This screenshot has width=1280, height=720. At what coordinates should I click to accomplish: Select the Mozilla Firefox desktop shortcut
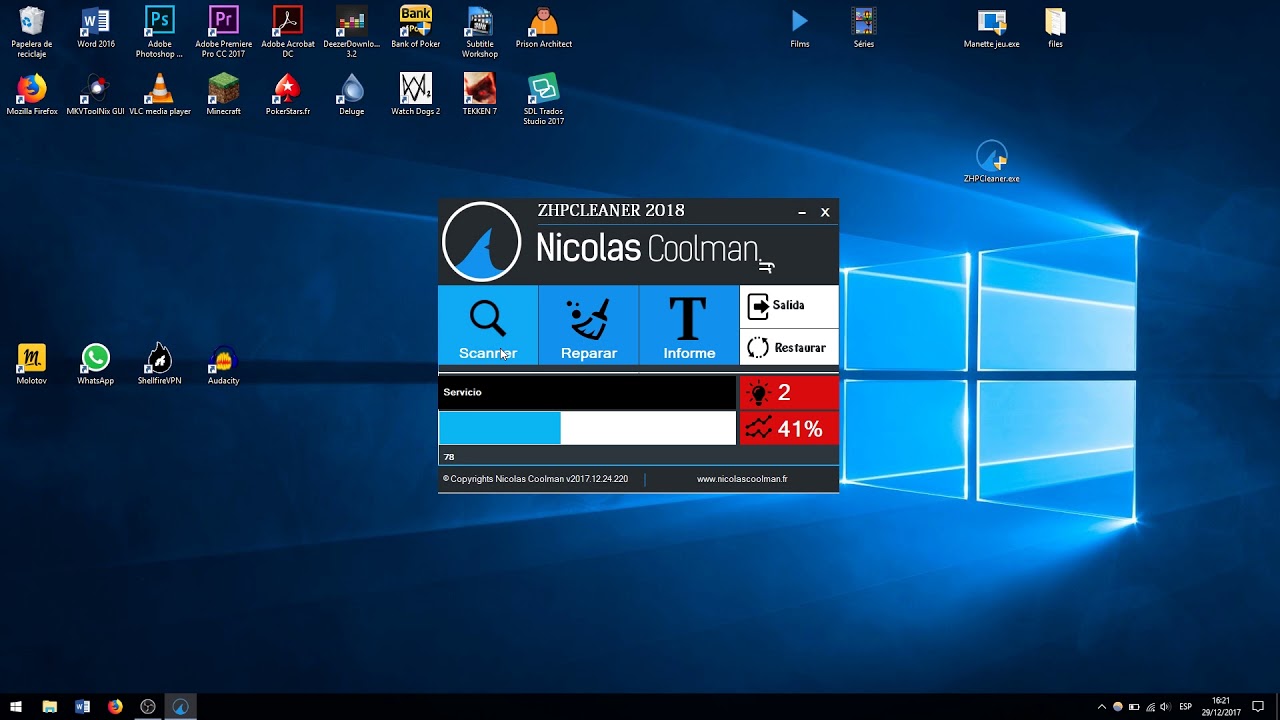click(x=32, y=95)
